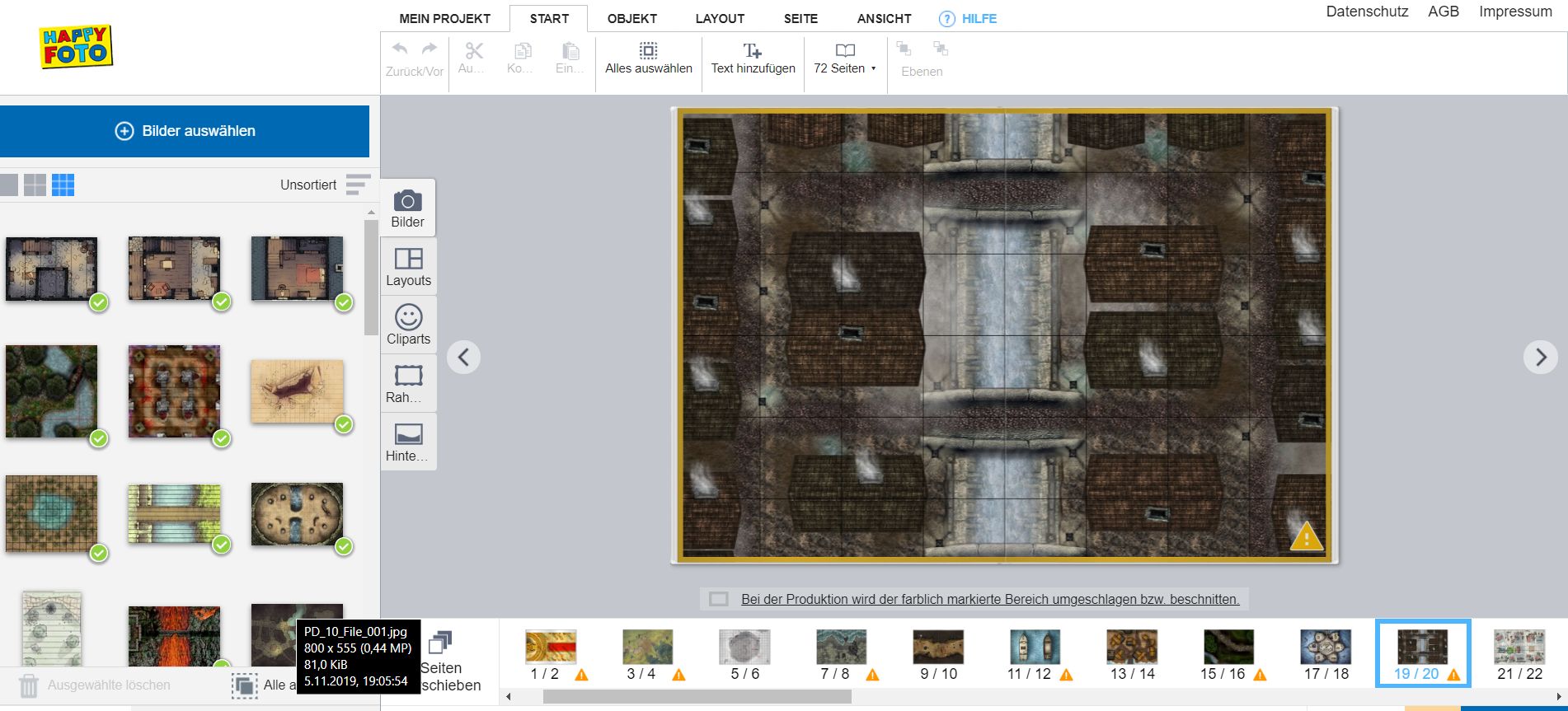Click Bilder auswählen button
The width and height of the screenshot is (1568, 711).
tap(185, 131)
